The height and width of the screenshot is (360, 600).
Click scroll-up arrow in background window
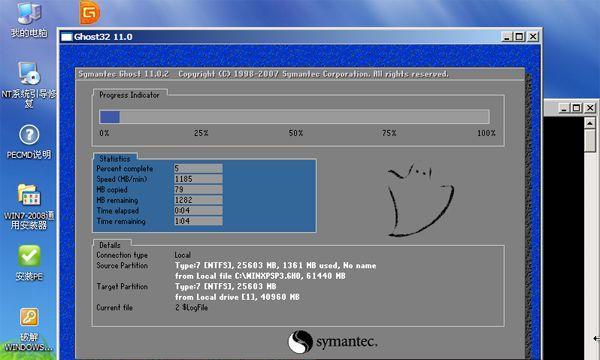click(590, 123)
